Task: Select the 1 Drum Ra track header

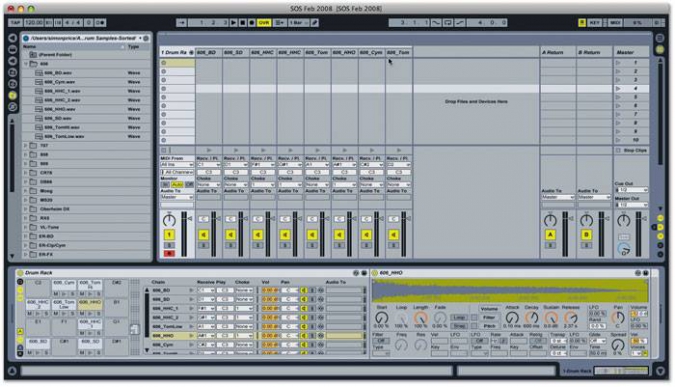Action: click(177, 52)
